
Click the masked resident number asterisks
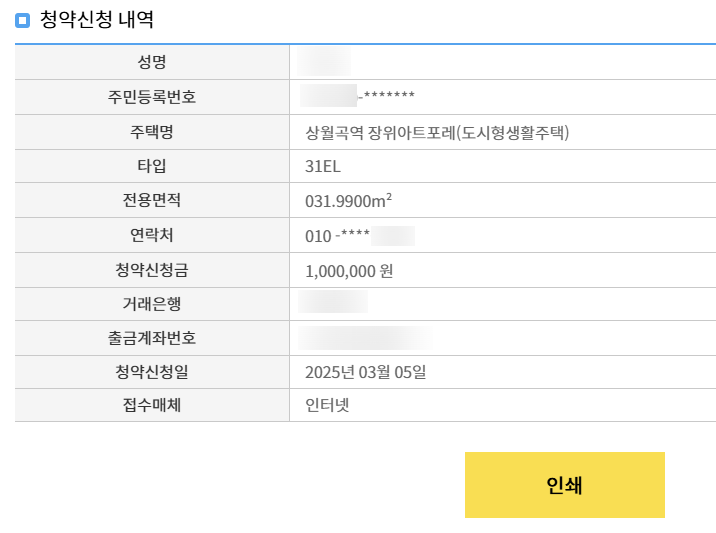click(x=389, y=95)
